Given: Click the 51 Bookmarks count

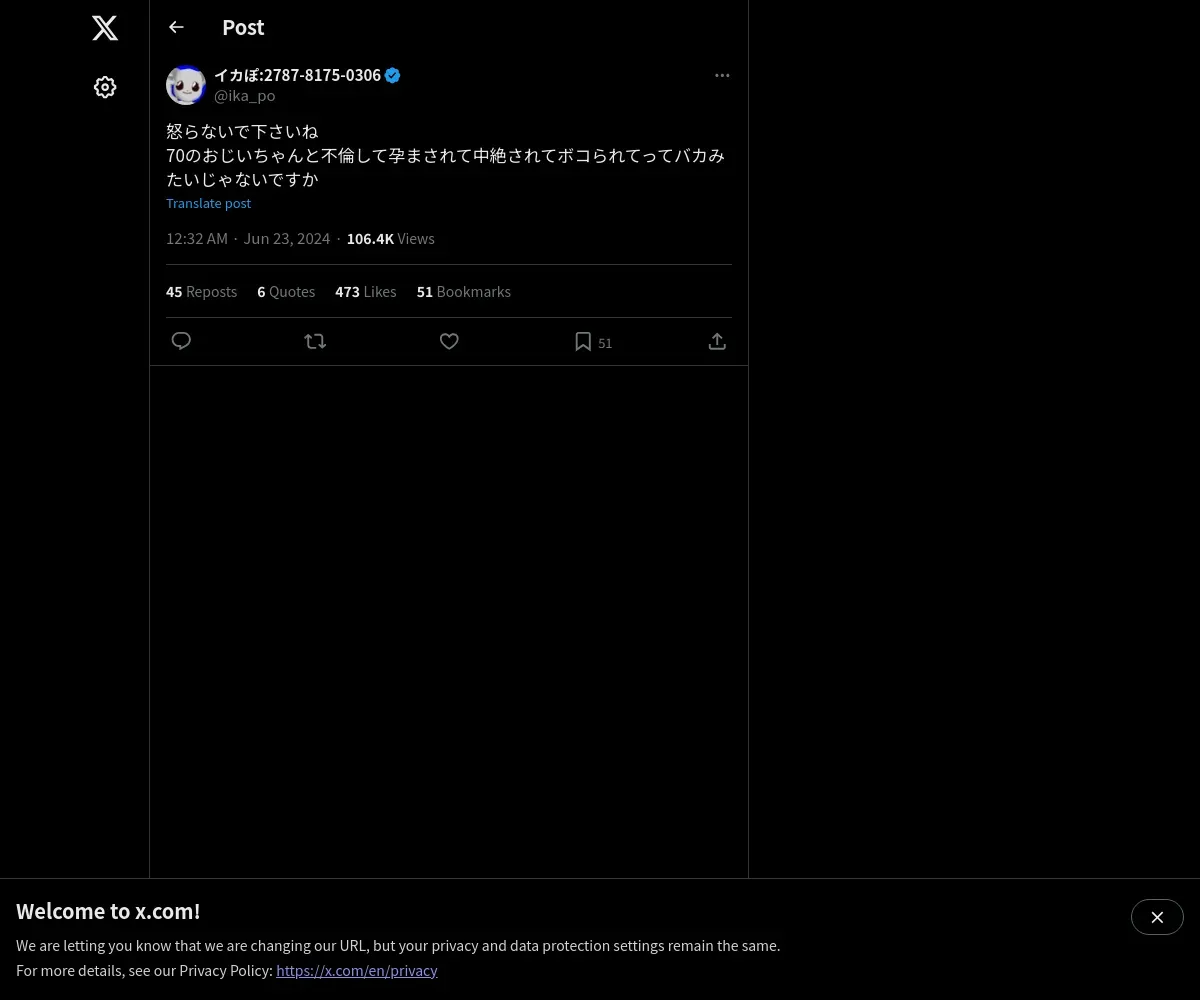Looking at the screenshot, I should point(464,292).
